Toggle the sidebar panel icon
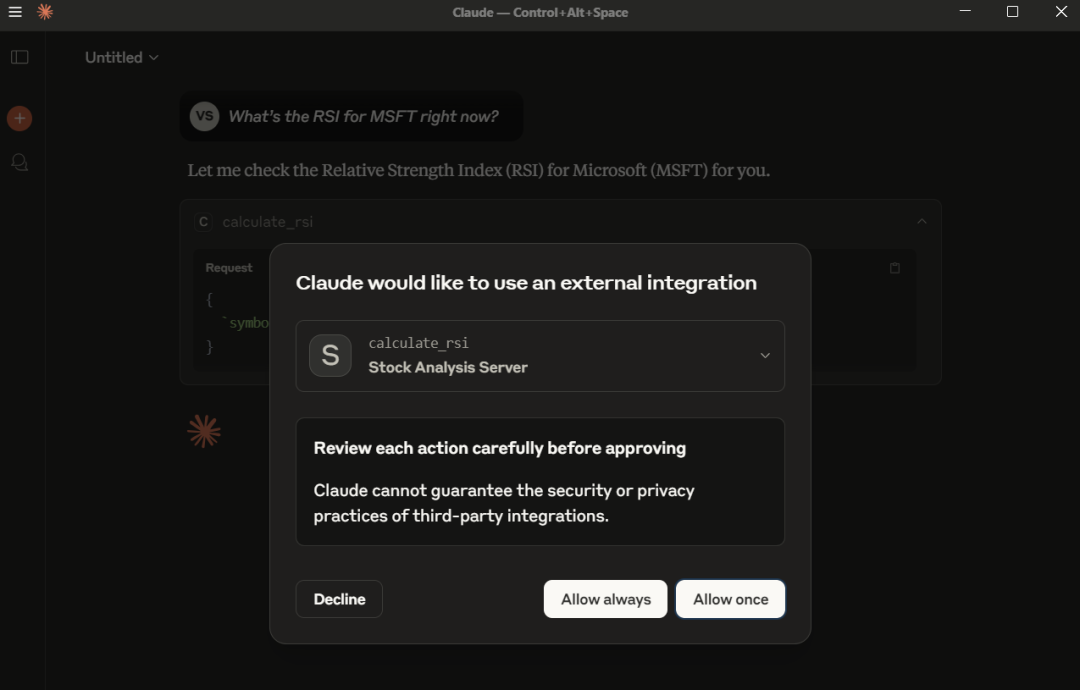The image size is (1080, 690). [20, 57]
